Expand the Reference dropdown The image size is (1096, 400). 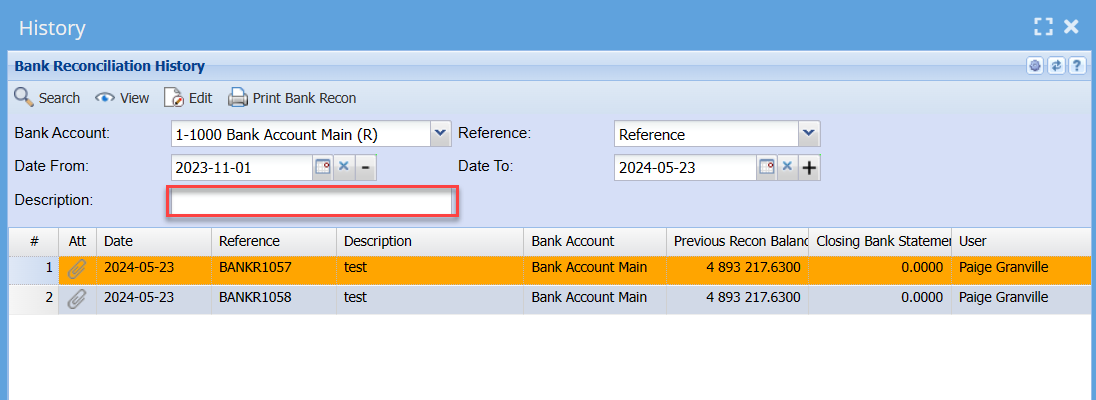tap(809, 133)
